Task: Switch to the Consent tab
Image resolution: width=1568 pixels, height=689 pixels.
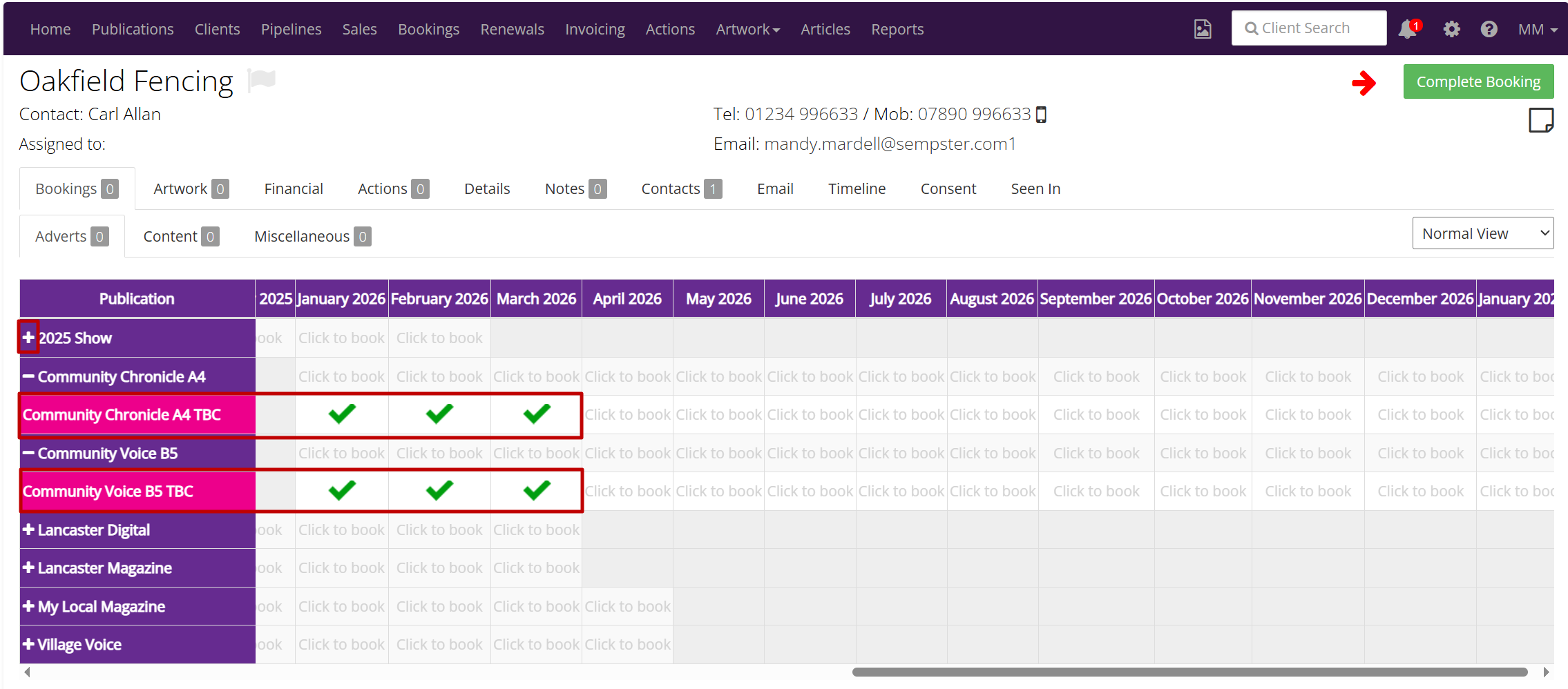Action: click(948, 188)
